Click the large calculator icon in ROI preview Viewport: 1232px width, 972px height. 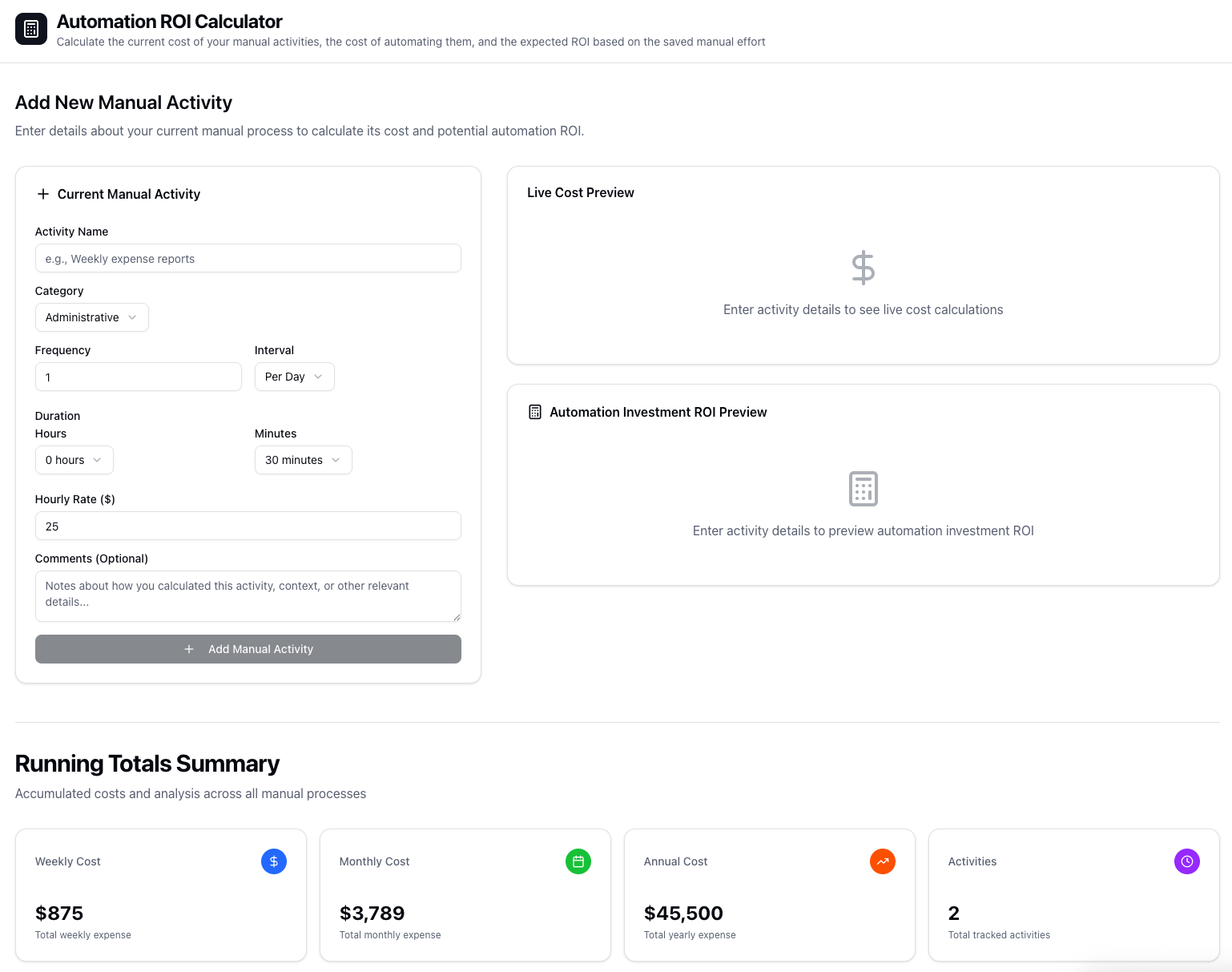click(863, 489)
